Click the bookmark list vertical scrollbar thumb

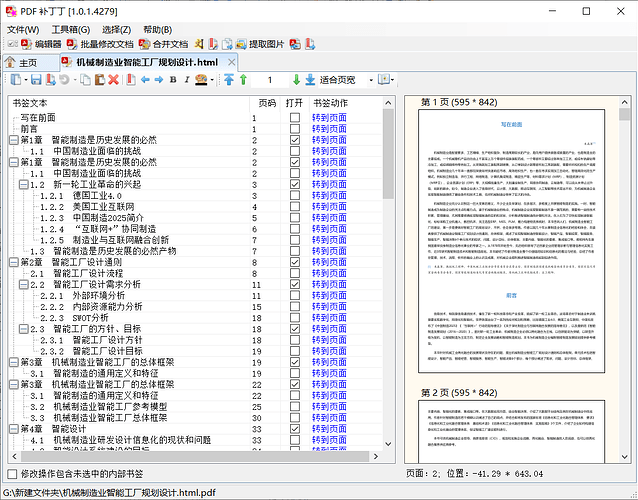click(388, 154)
